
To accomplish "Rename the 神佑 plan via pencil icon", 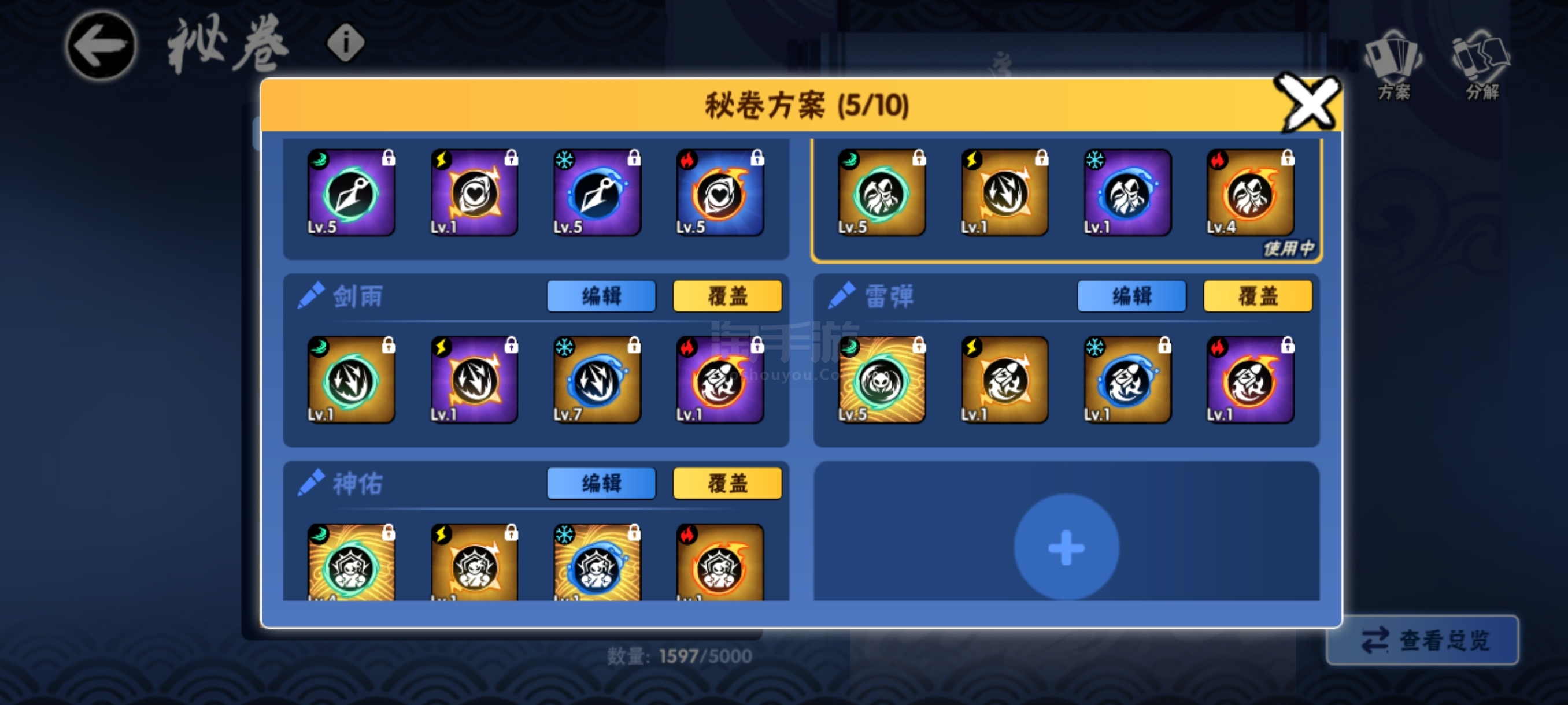I will point(310,484).
